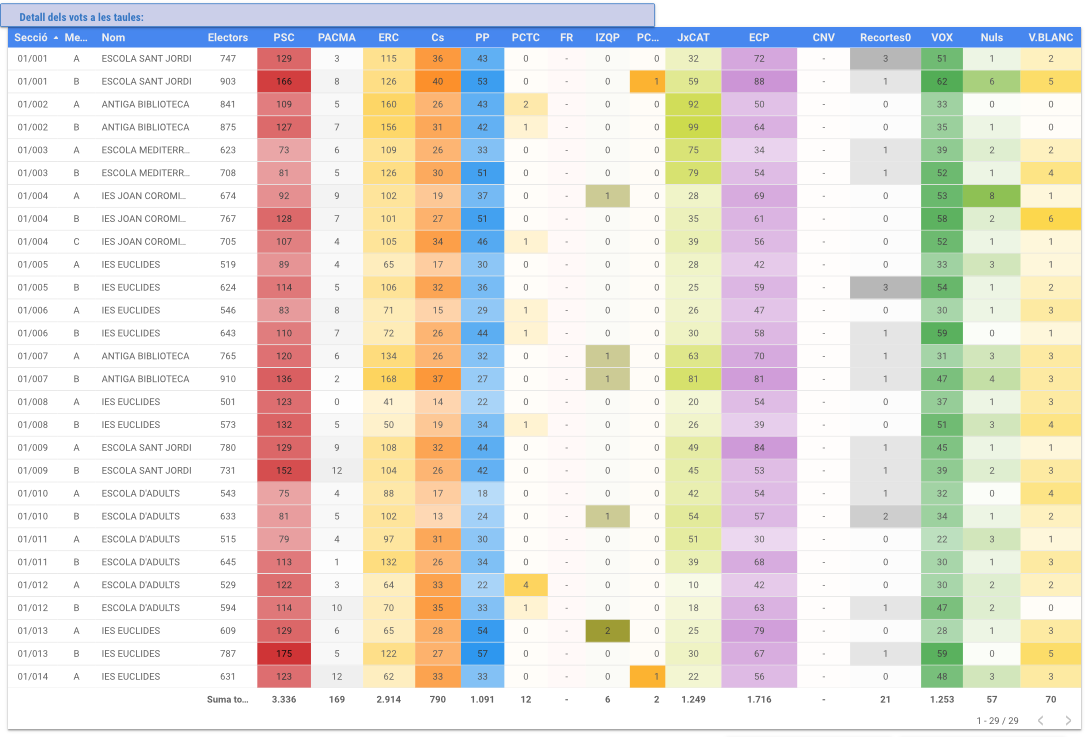1091x737 pixels.
Task: Click ESCOLA D'ADULTS in row 01/012 B
Action: tap(141, 608)
